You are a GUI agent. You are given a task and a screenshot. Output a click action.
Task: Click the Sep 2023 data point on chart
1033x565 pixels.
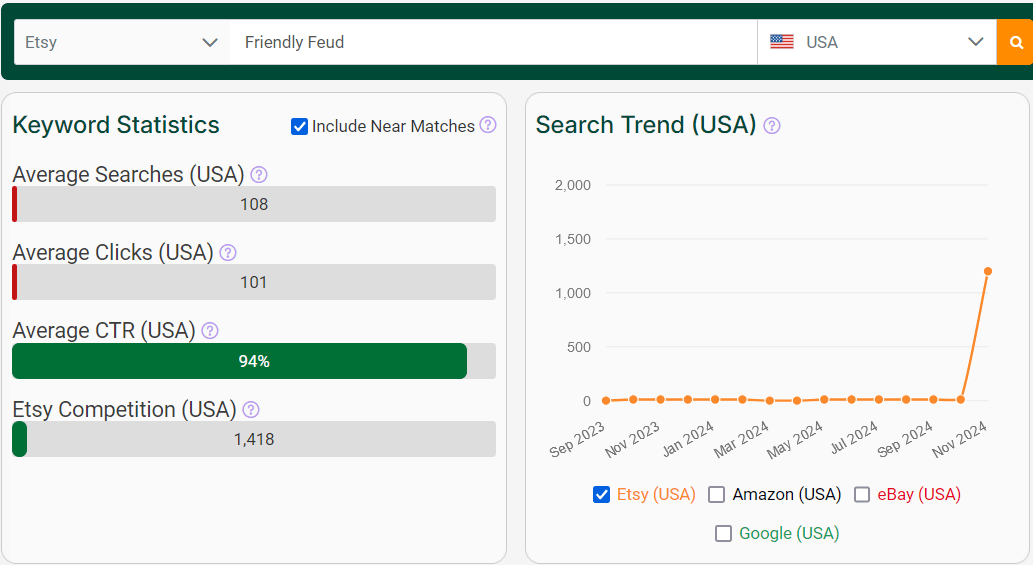[606, 400]
